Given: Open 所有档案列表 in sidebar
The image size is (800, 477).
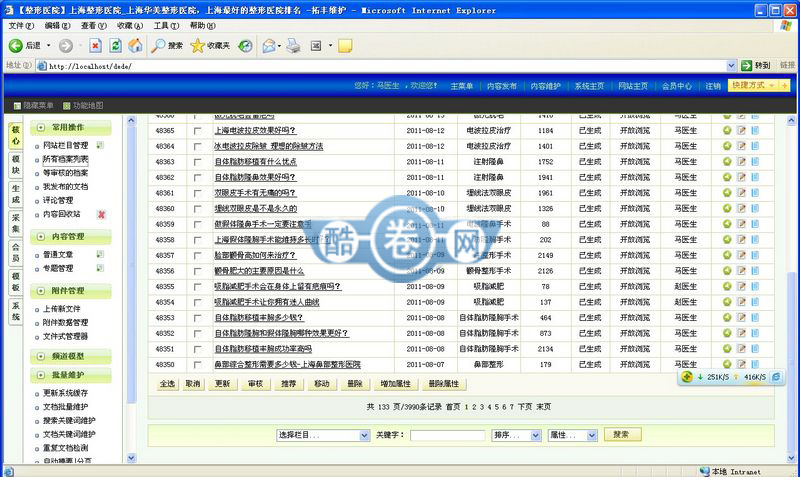Looking at the screenshot, I should tap(65, 159).
